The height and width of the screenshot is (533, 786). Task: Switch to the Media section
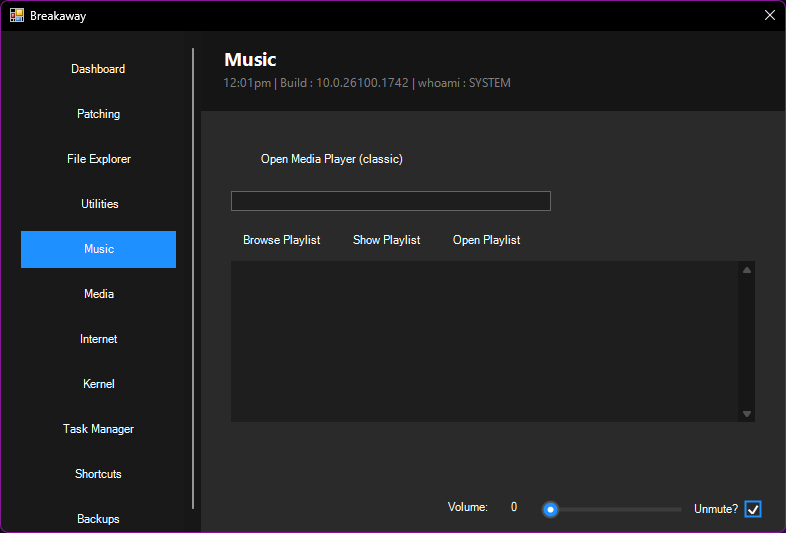[98, 294]
